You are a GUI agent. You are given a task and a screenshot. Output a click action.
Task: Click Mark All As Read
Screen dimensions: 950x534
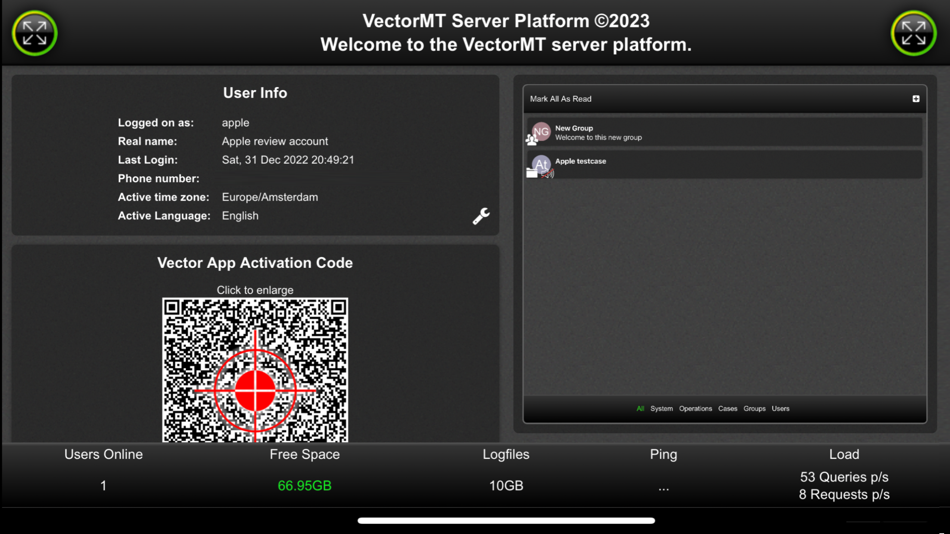click(x=560, y=99)
